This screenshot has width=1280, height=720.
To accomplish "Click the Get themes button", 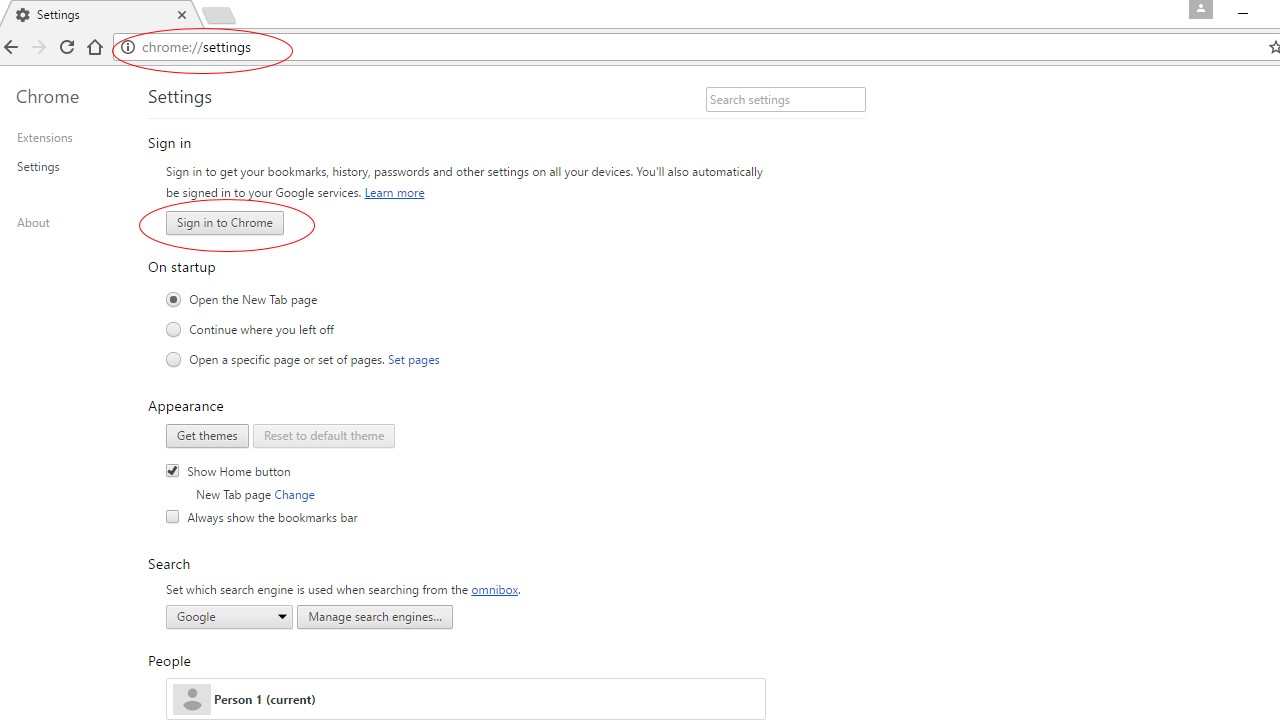I will 207,436.
